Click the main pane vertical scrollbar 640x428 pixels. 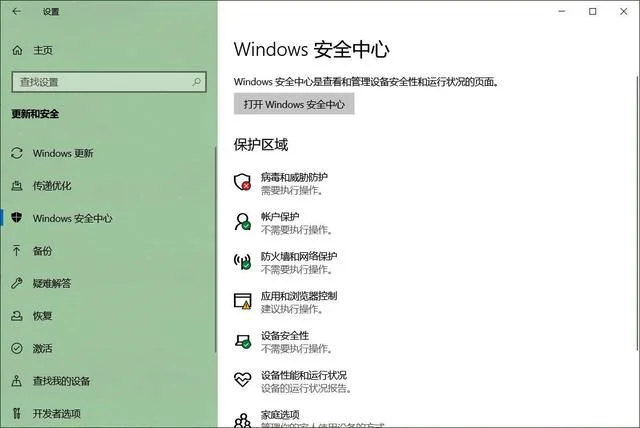(x=637, y=212)
